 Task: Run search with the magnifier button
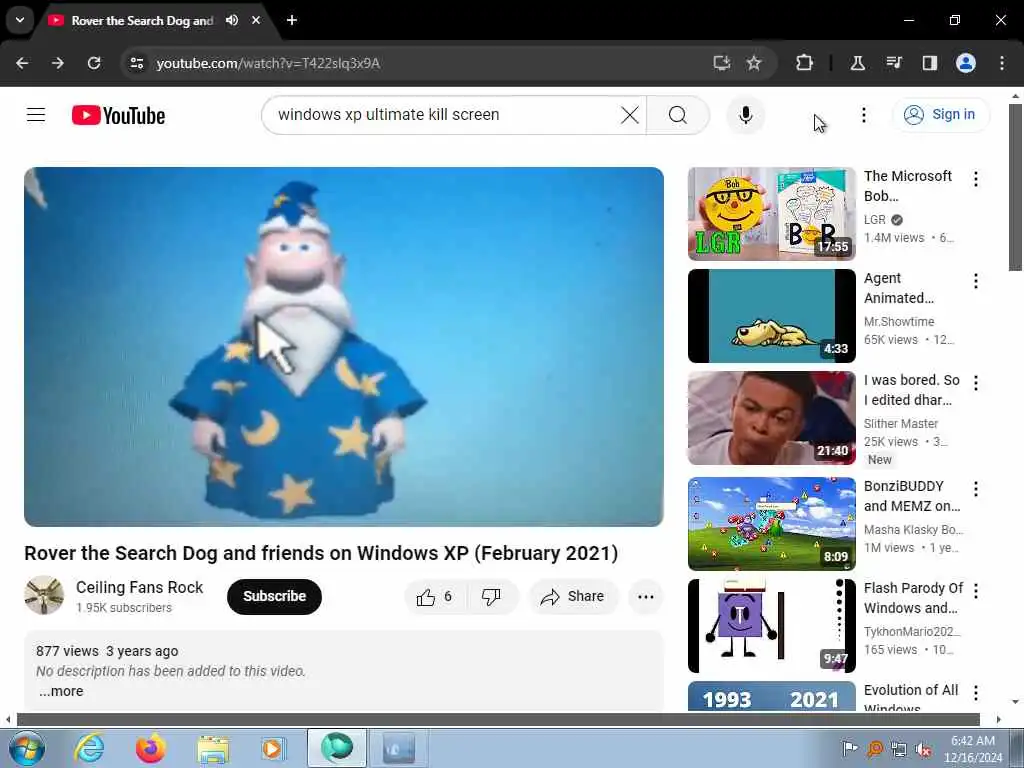pyautogui.click(x=678, y=115)
